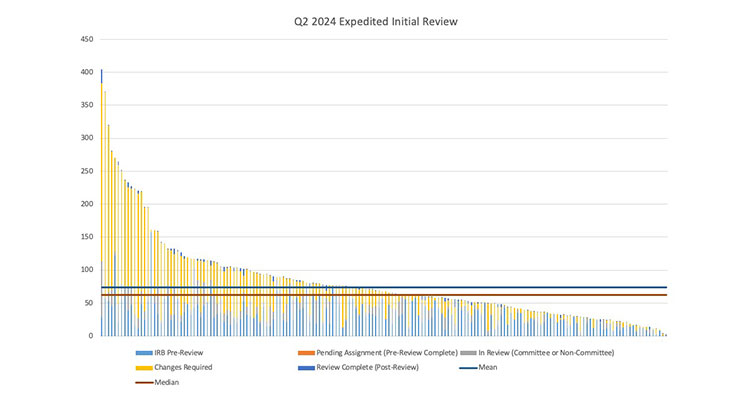Click the orange Pending Assignment legend swatch
Screen dimensions: 750x400
pyautogui.click(x=307, y=353)
